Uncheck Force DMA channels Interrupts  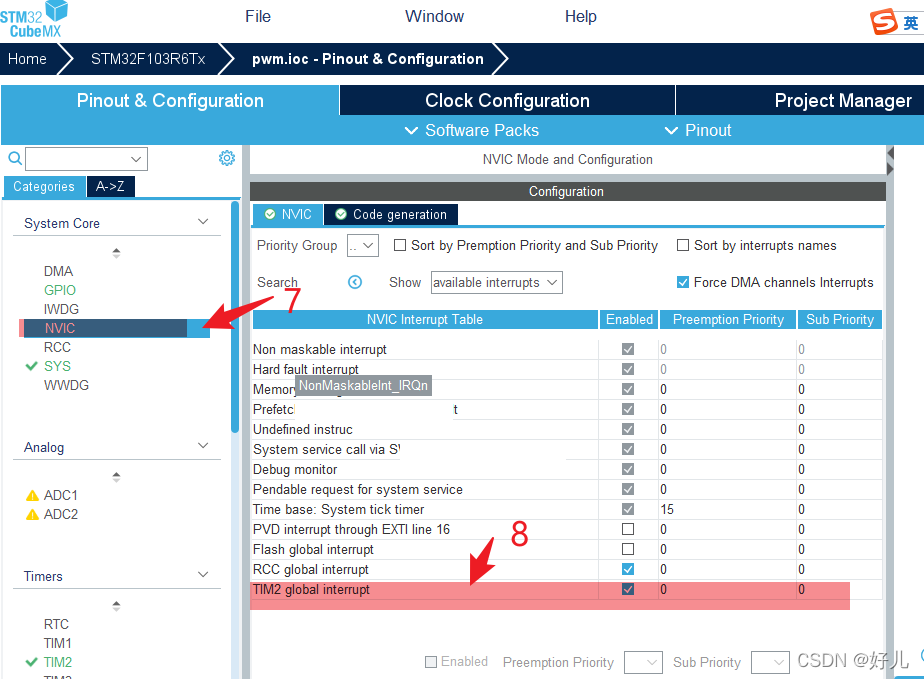click(682, 282)
